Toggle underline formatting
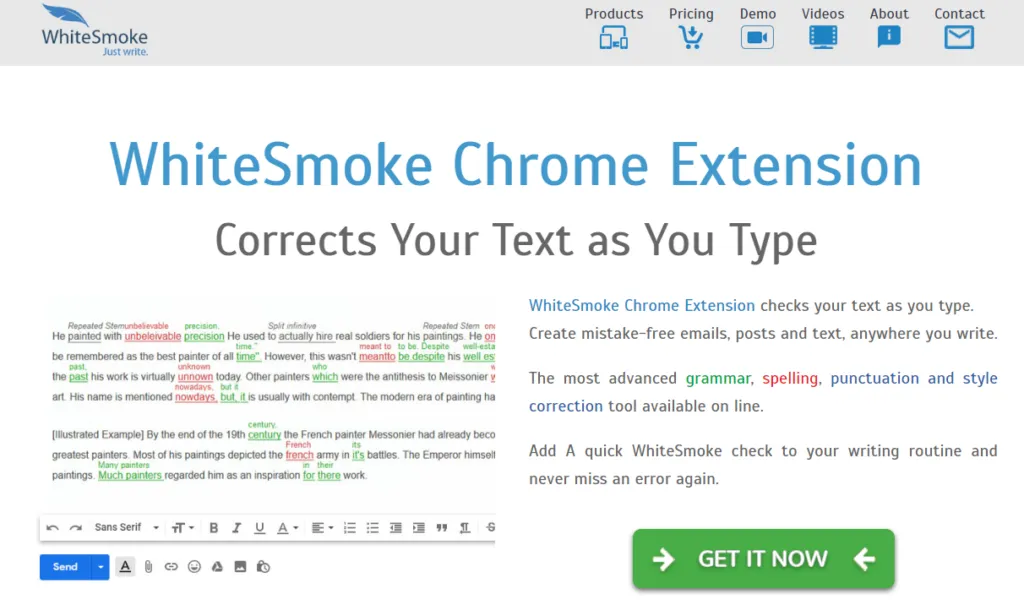 point(259,528)
